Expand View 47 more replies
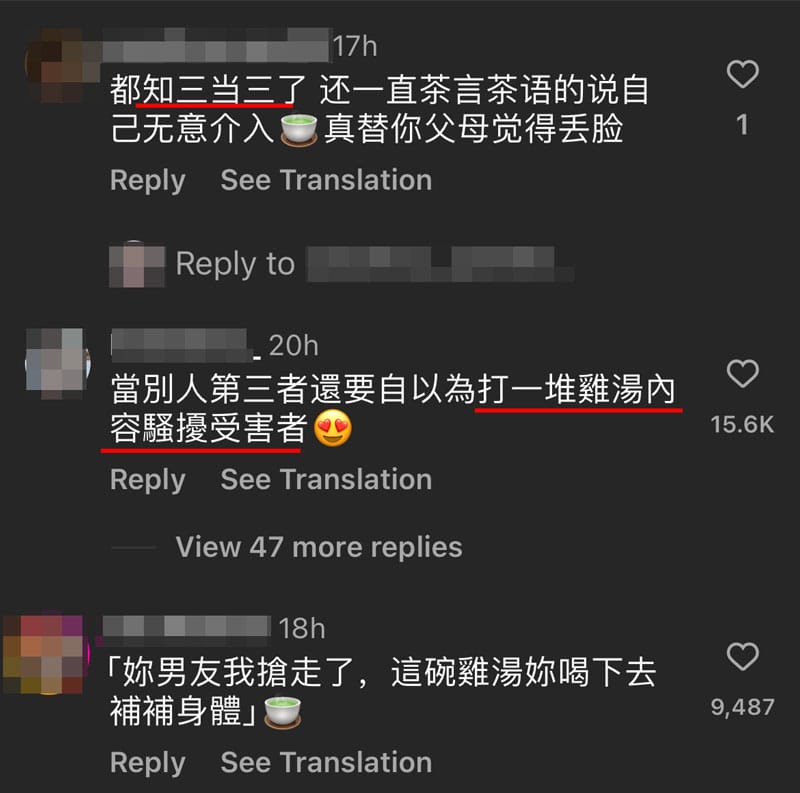 [x=319, y=547]
